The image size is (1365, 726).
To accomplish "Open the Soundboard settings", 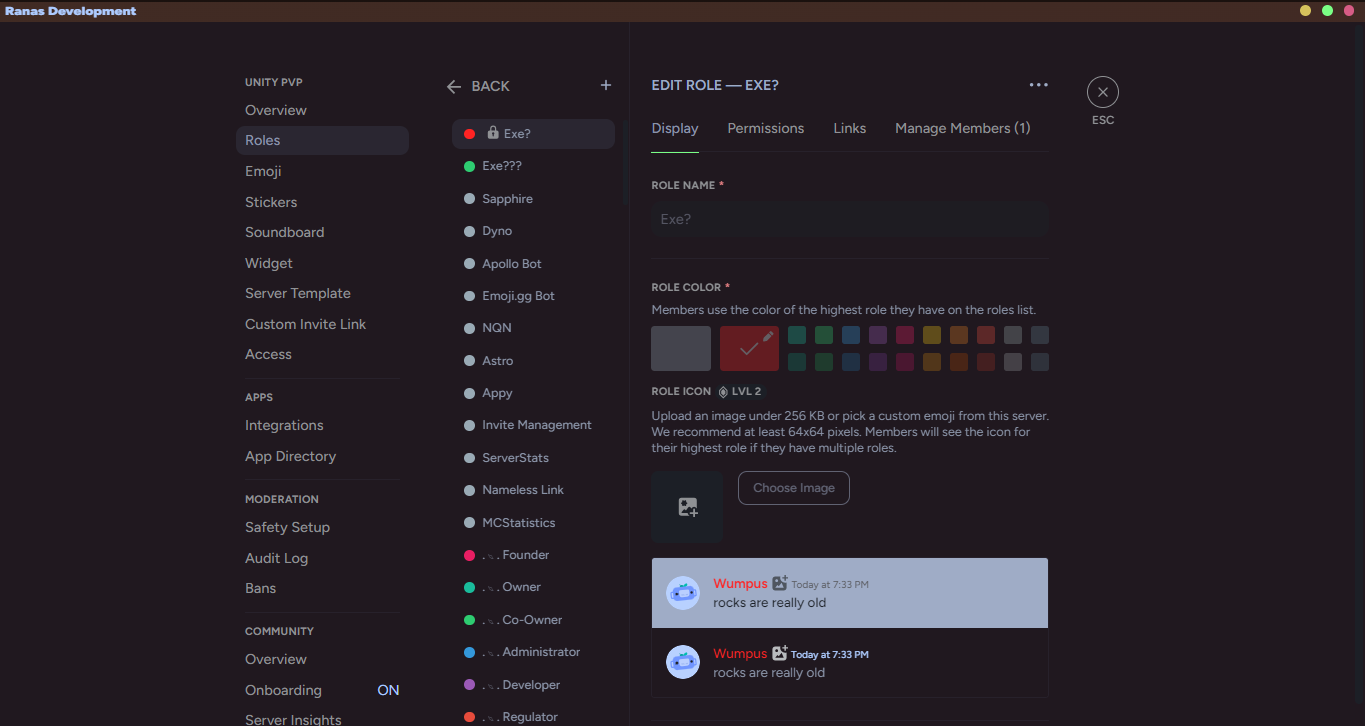I will (x=322, y=232).
